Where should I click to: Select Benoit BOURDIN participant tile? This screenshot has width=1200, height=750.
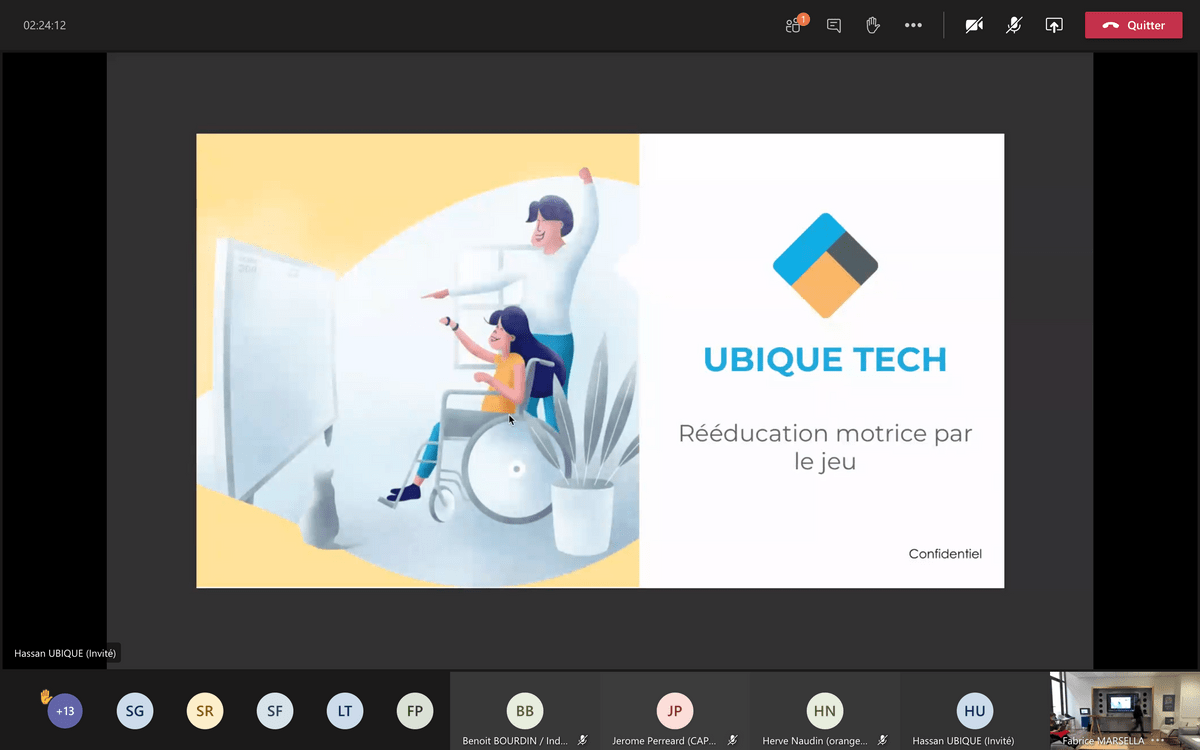525,711
